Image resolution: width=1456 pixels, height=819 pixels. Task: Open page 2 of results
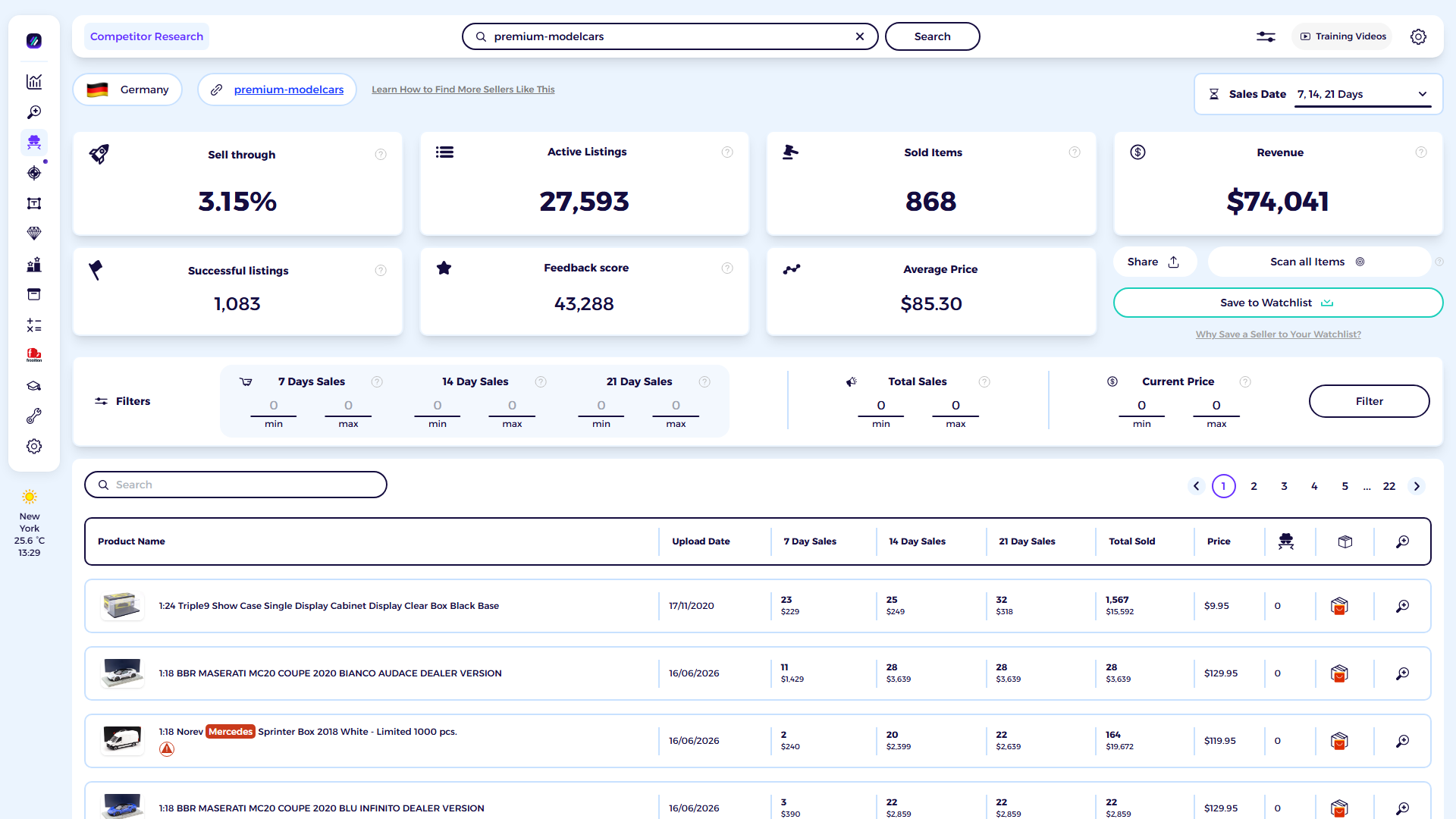point(1254,486)
